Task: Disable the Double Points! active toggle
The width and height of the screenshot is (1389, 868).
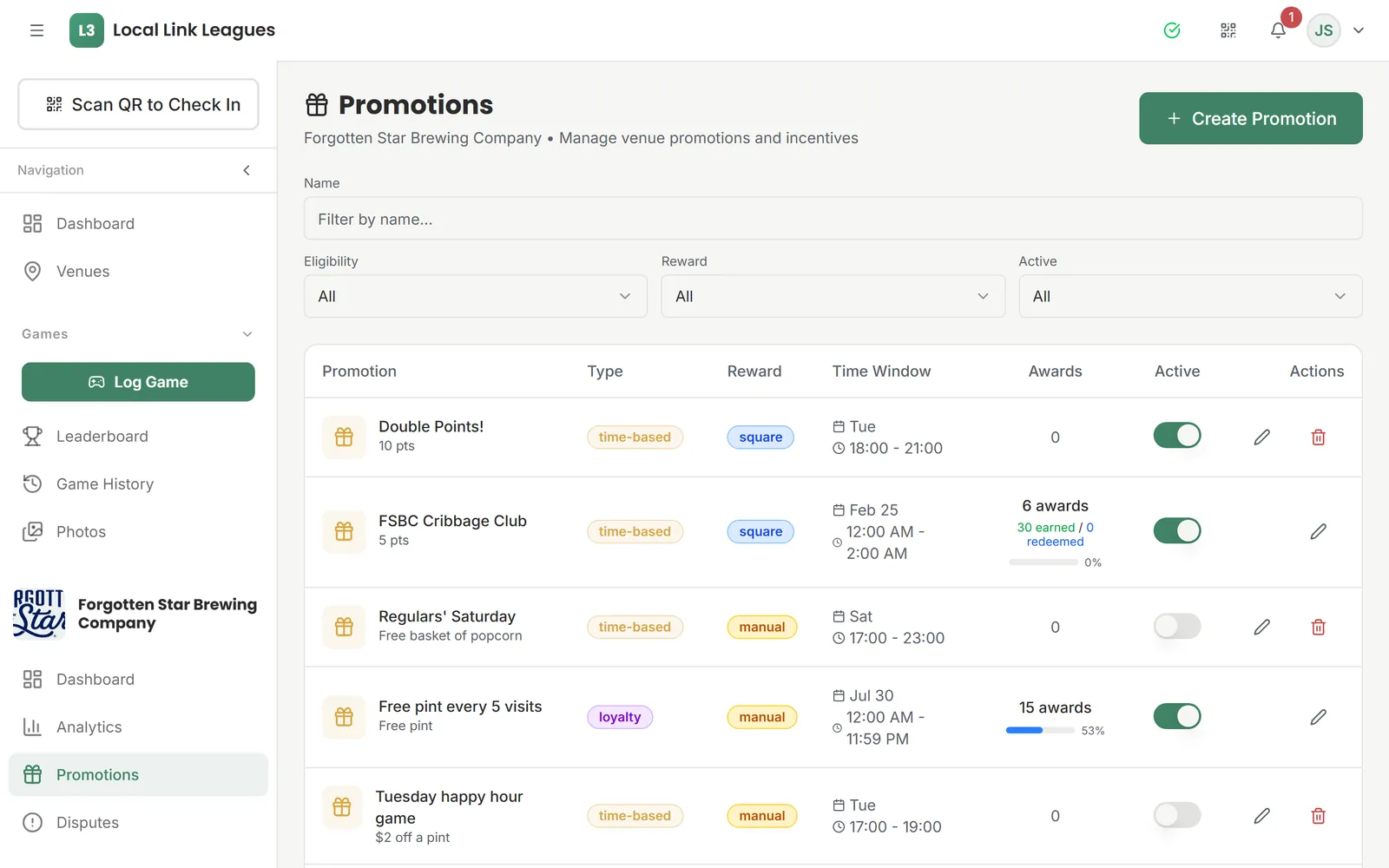Action: 1177,436
